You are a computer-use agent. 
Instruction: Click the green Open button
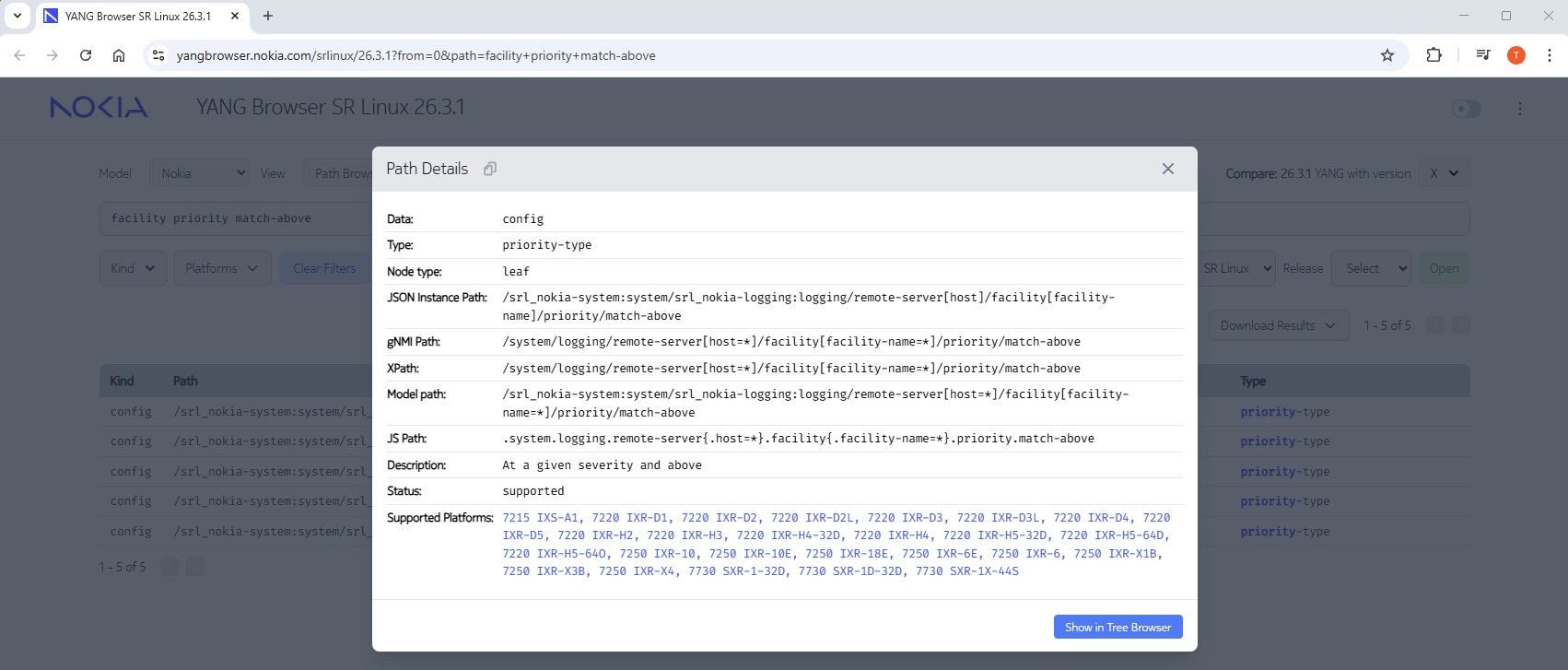click(x=1444, y=268)
